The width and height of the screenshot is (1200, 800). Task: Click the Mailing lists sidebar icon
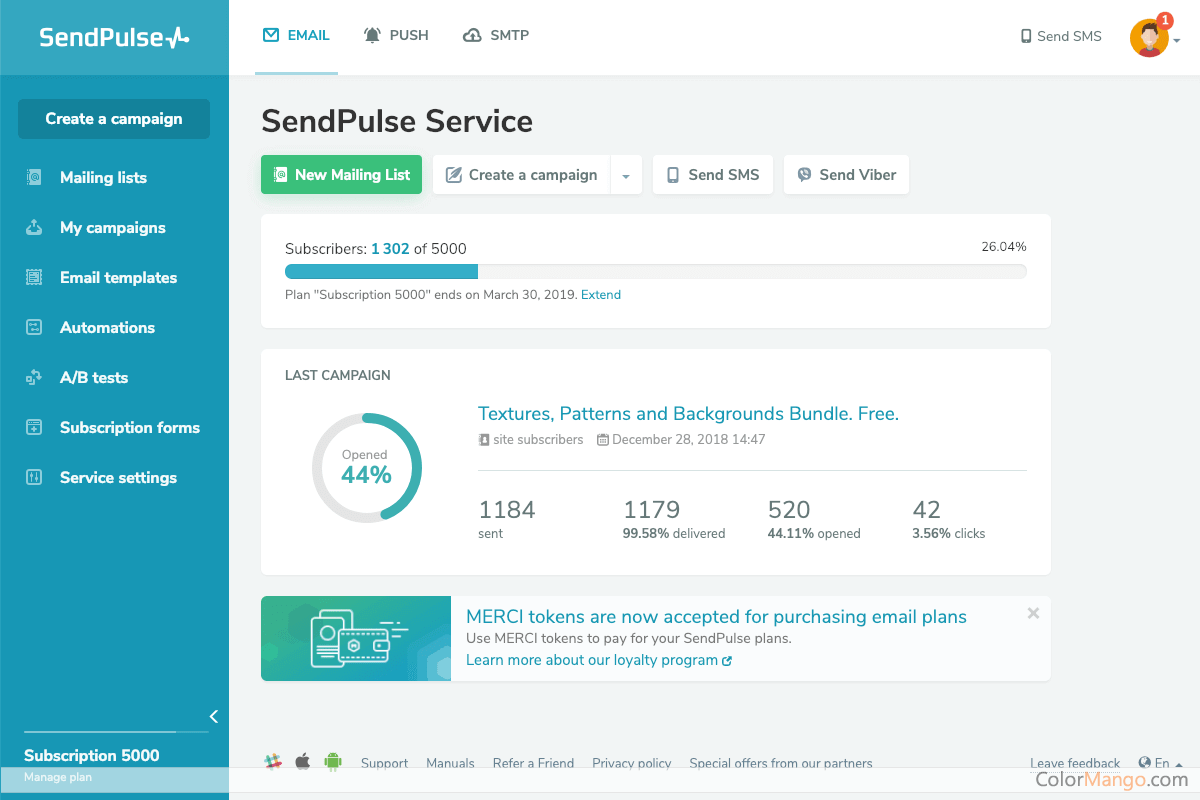34,178
